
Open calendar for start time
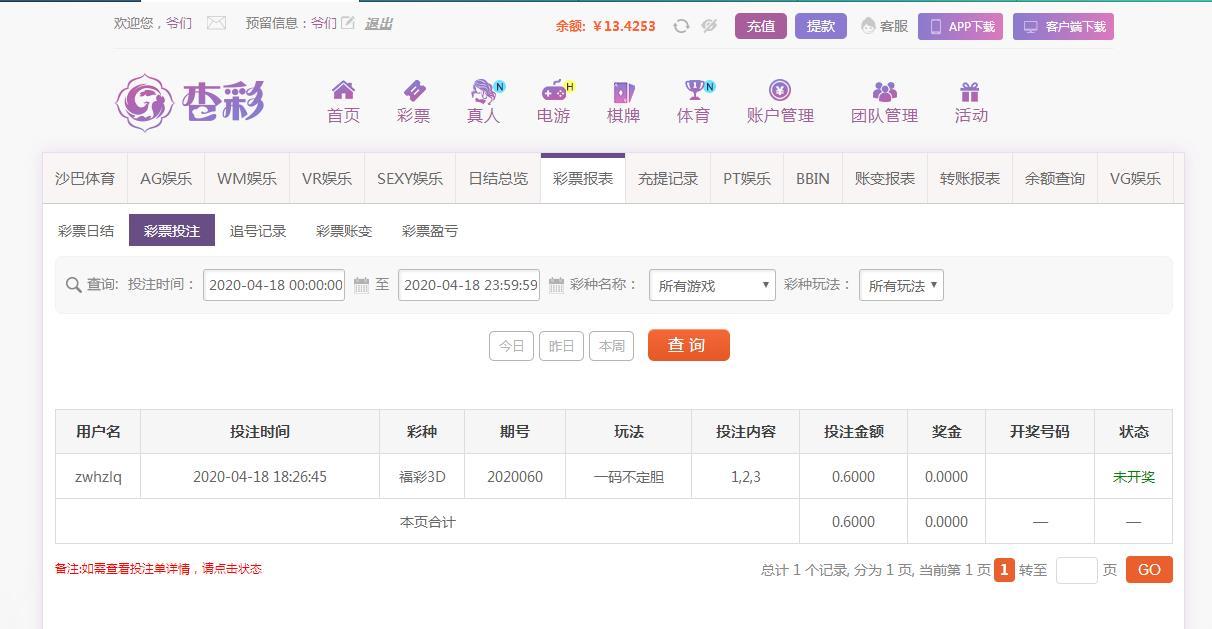[362, 285]
